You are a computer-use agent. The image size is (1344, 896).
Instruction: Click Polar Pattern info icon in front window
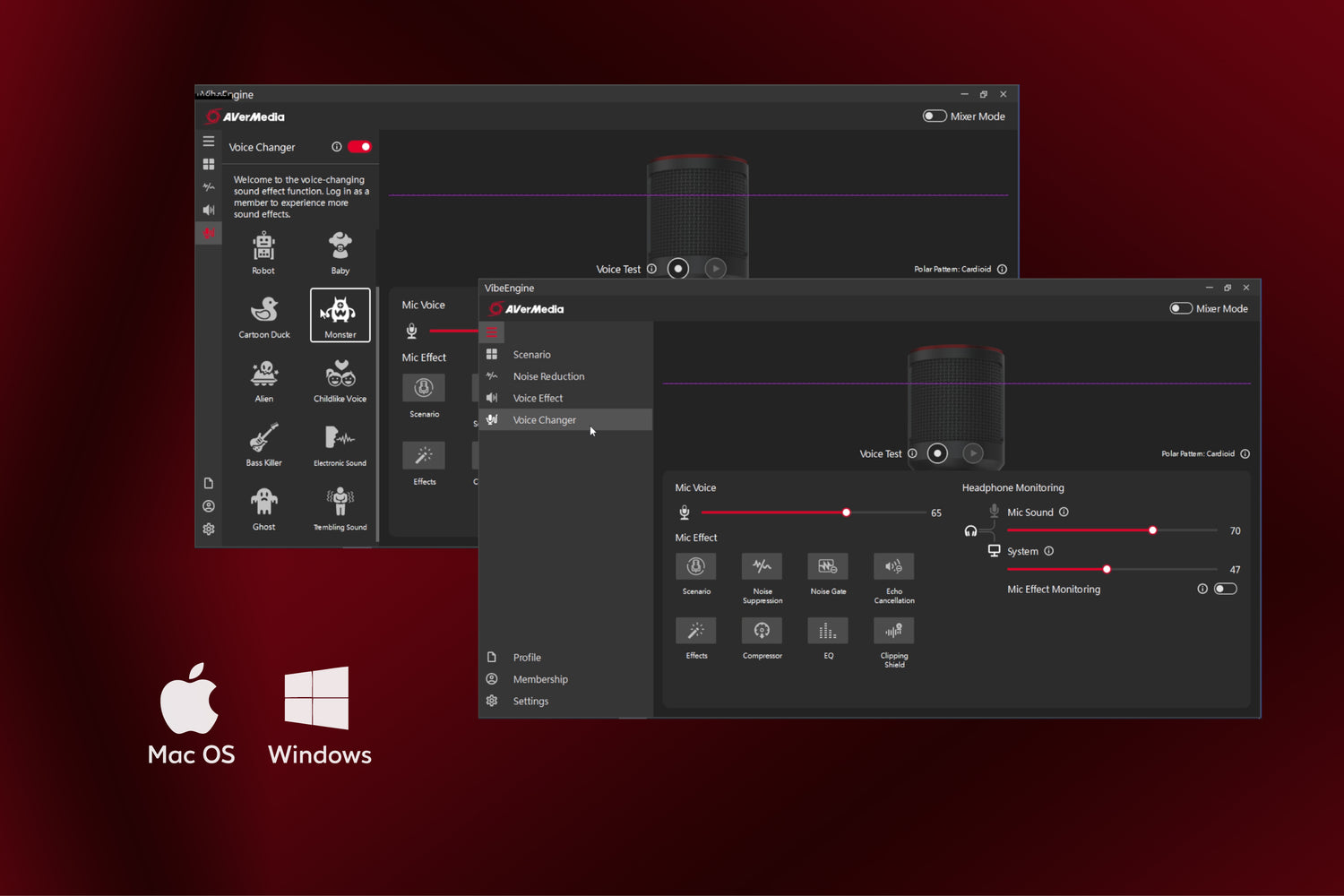(x=1245, y=453)
